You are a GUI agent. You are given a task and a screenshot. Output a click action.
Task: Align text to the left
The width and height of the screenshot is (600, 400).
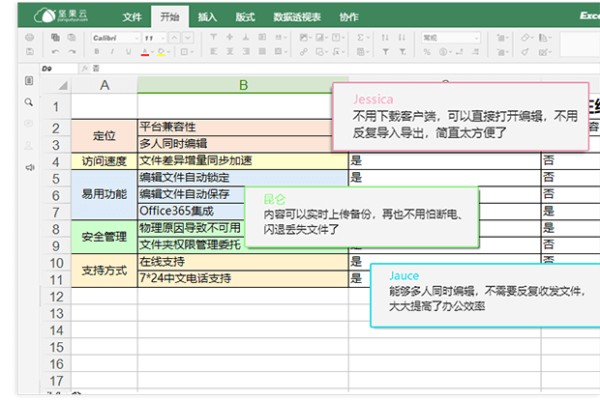214,52
